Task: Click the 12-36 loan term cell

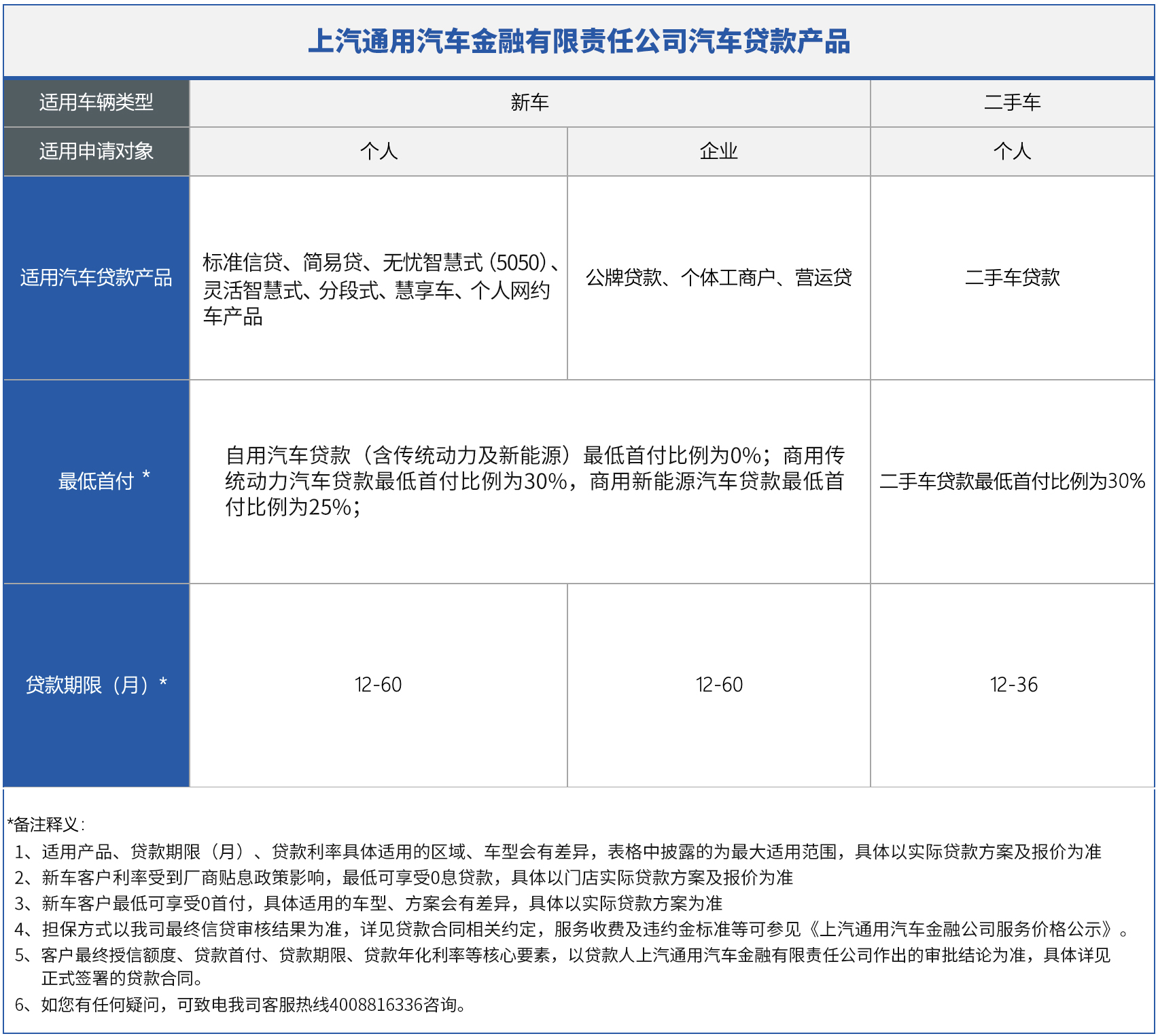Action: tap(1013, 685)
